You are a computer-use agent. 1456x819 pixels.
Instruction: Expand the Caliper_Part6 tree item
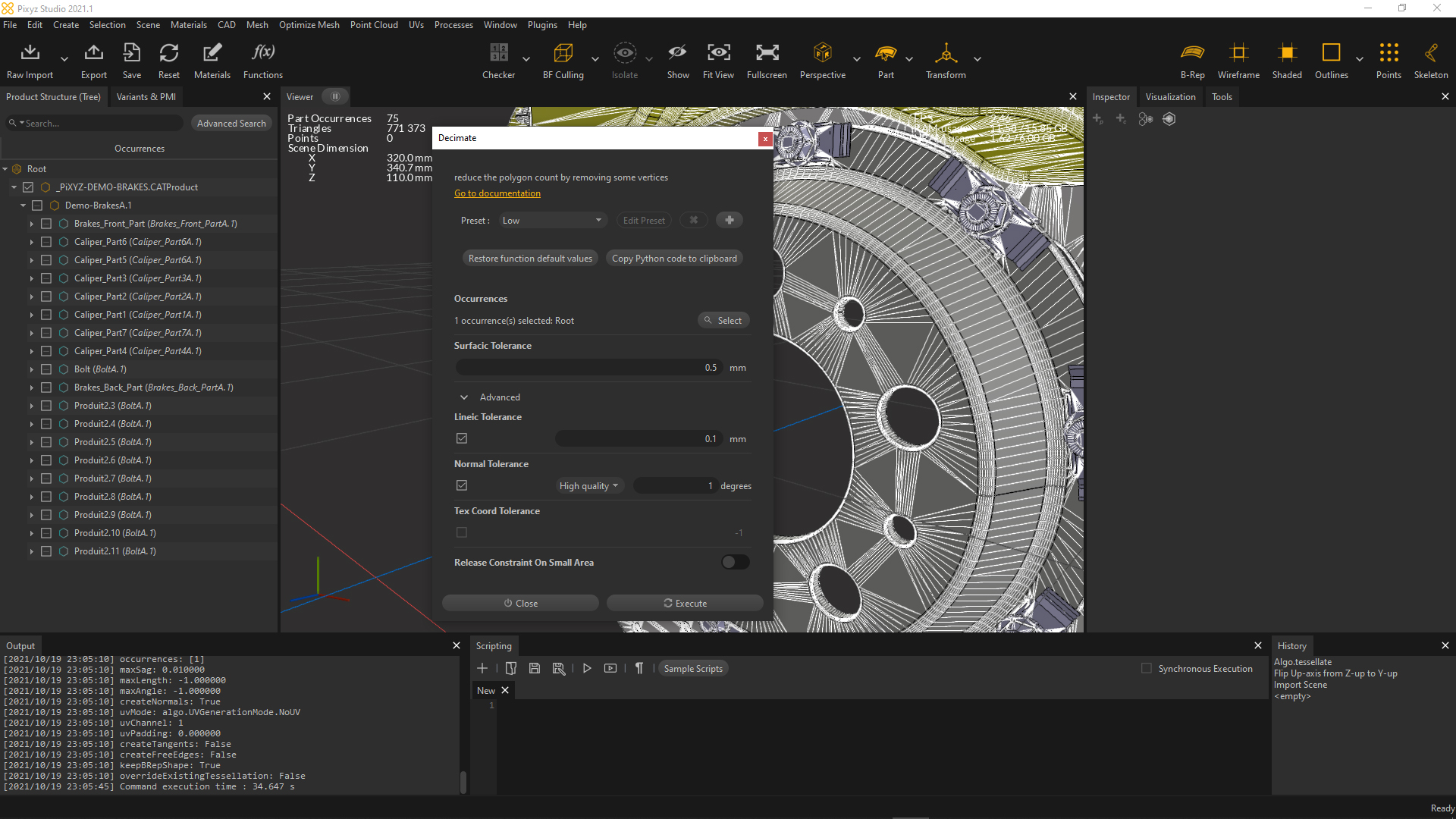click(31, 242)
